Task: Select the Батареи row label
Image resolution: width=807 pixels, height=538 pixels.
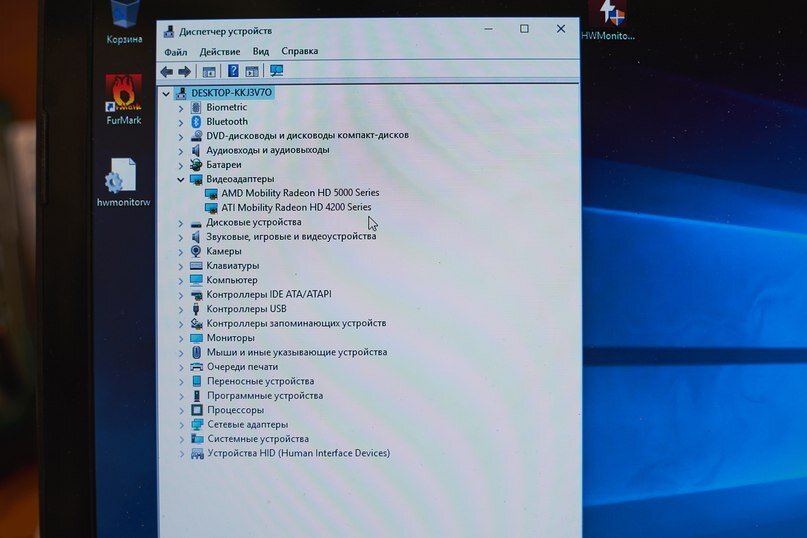Action: click(x=224, y=165)
